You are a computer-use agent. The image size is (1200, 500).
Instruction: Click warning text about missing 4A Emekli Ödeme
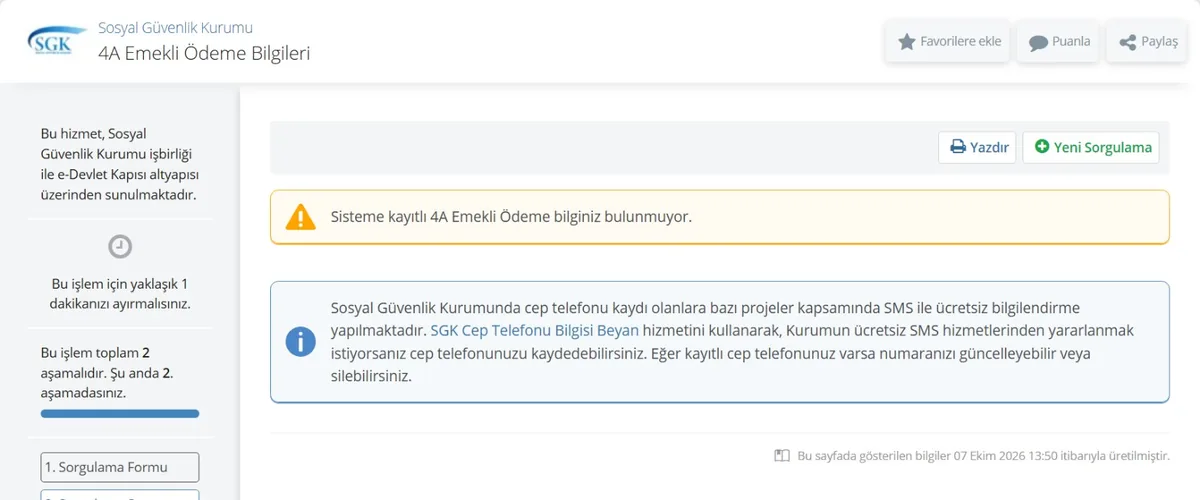(511, 217)
